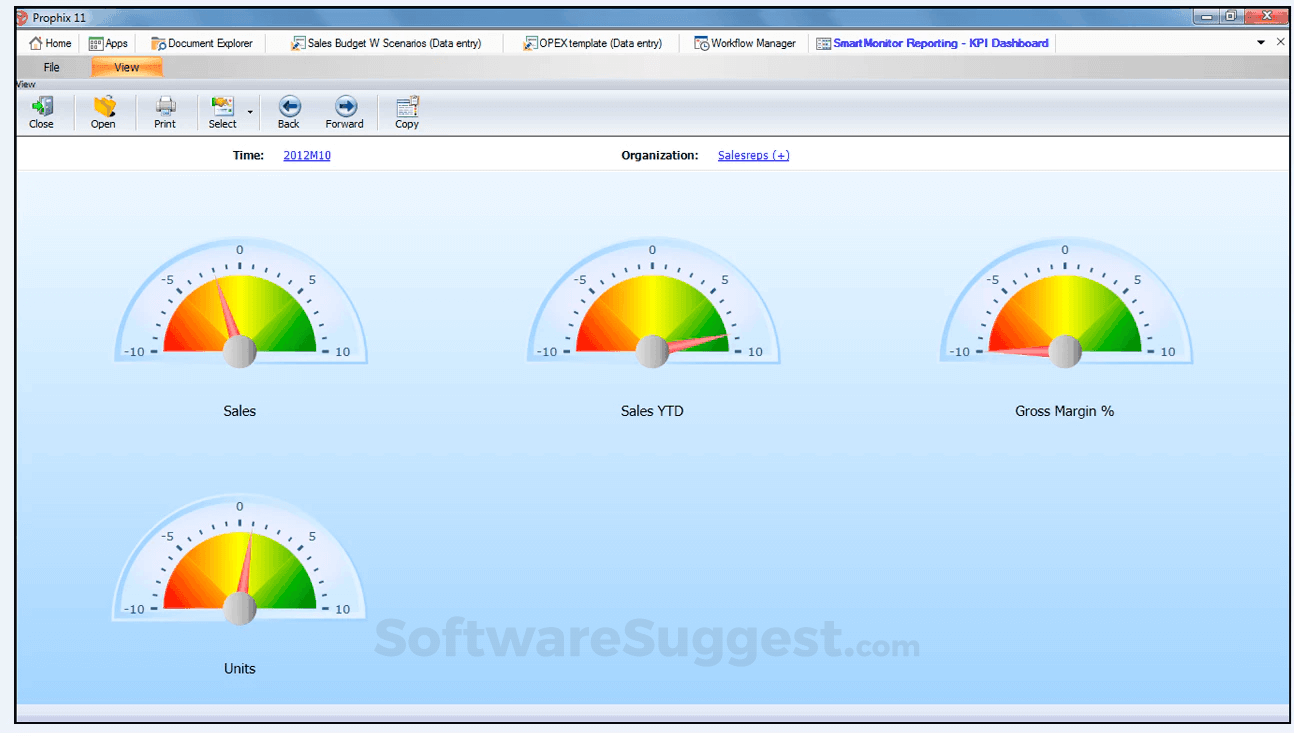Close the view with the Close door icon
The height and width of the screenshot is (736, 1294).
pos(41,111)
